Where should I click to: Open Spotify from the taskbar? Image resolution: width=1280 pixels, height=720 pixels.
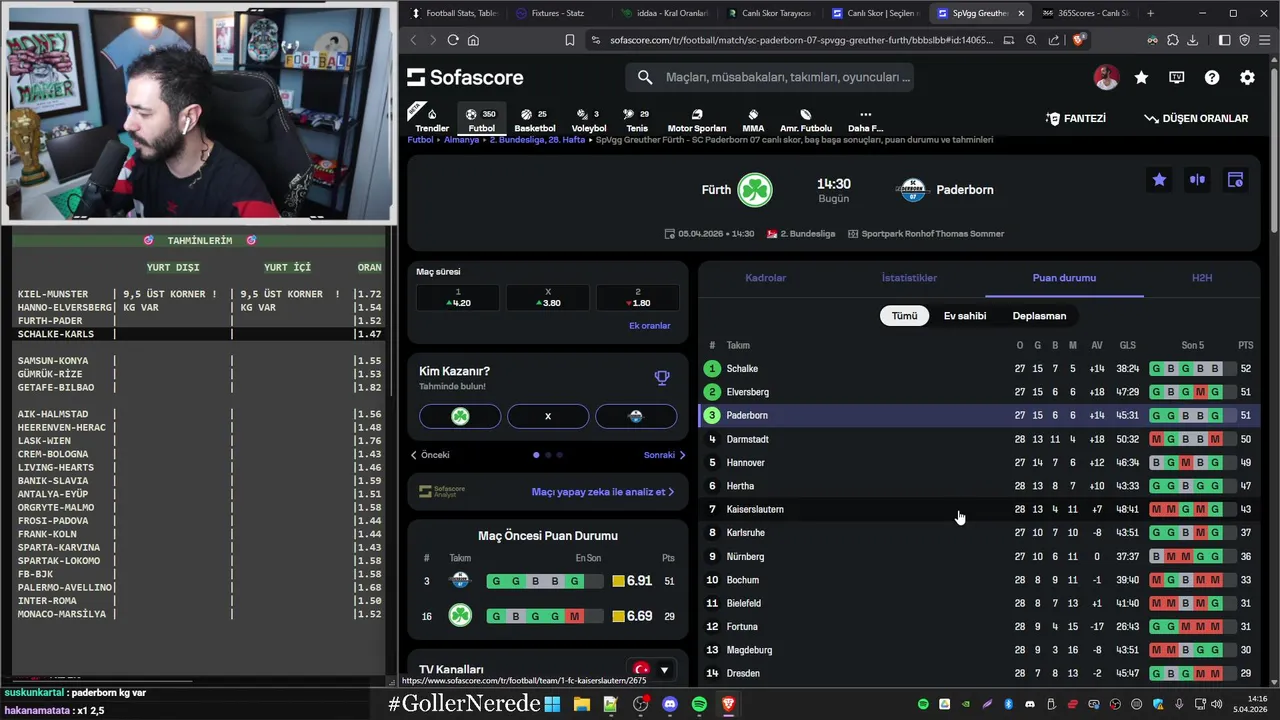tap(699, 704)
